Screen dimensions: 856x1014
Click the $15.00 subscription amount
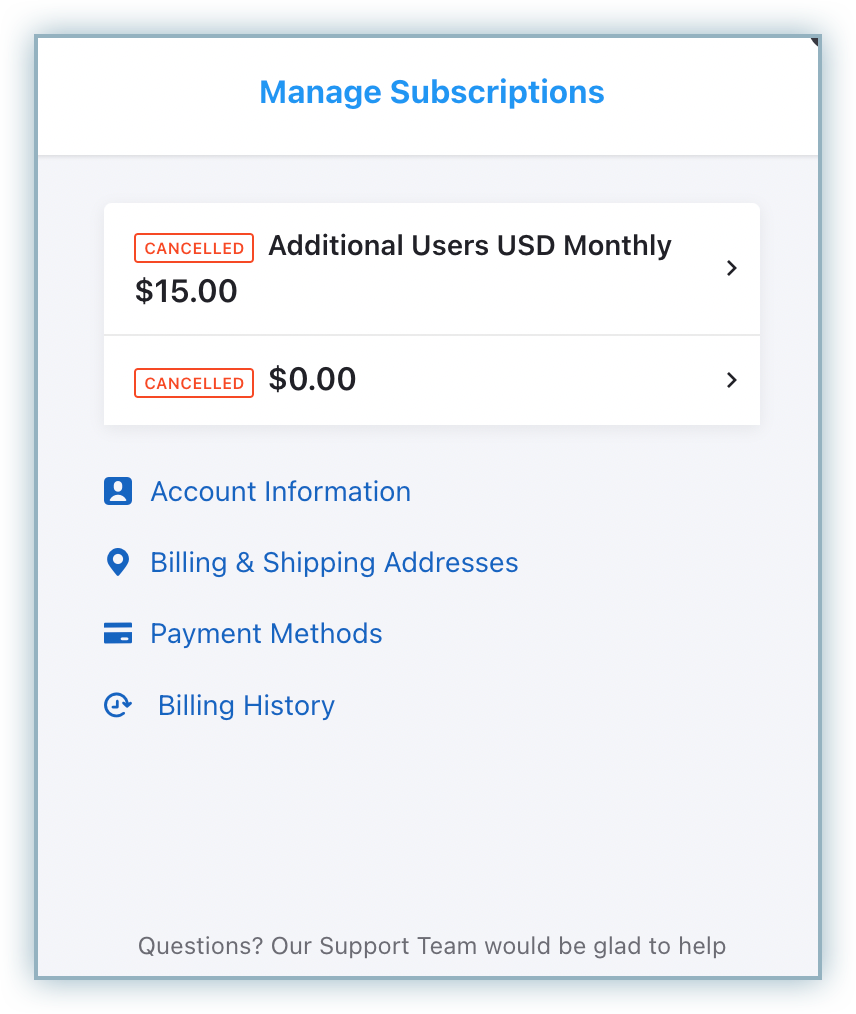(186, 292)
